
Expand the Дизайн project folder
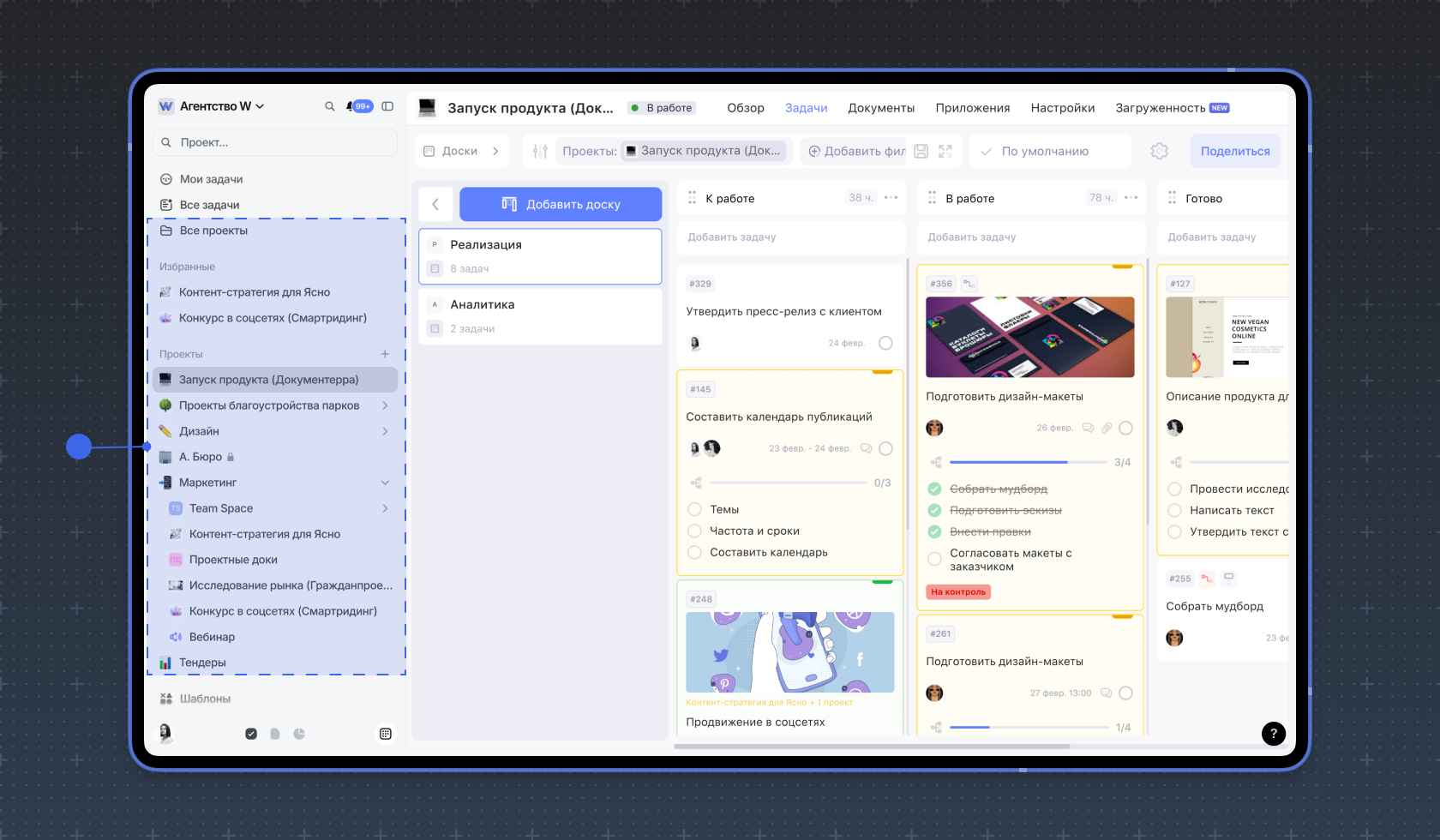click(385, 431)
